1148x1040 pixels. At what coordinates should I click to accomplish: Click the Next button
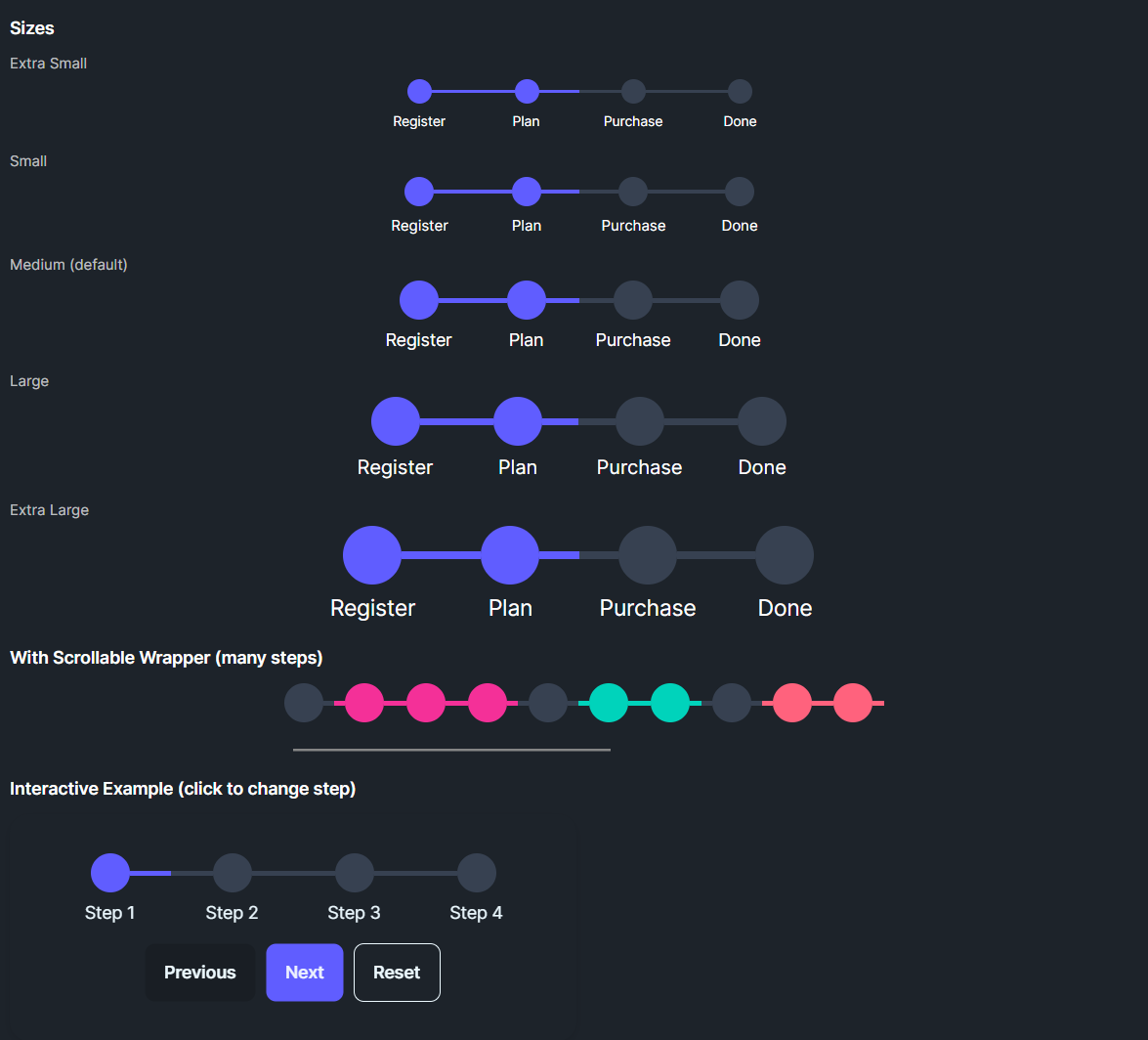305,973
